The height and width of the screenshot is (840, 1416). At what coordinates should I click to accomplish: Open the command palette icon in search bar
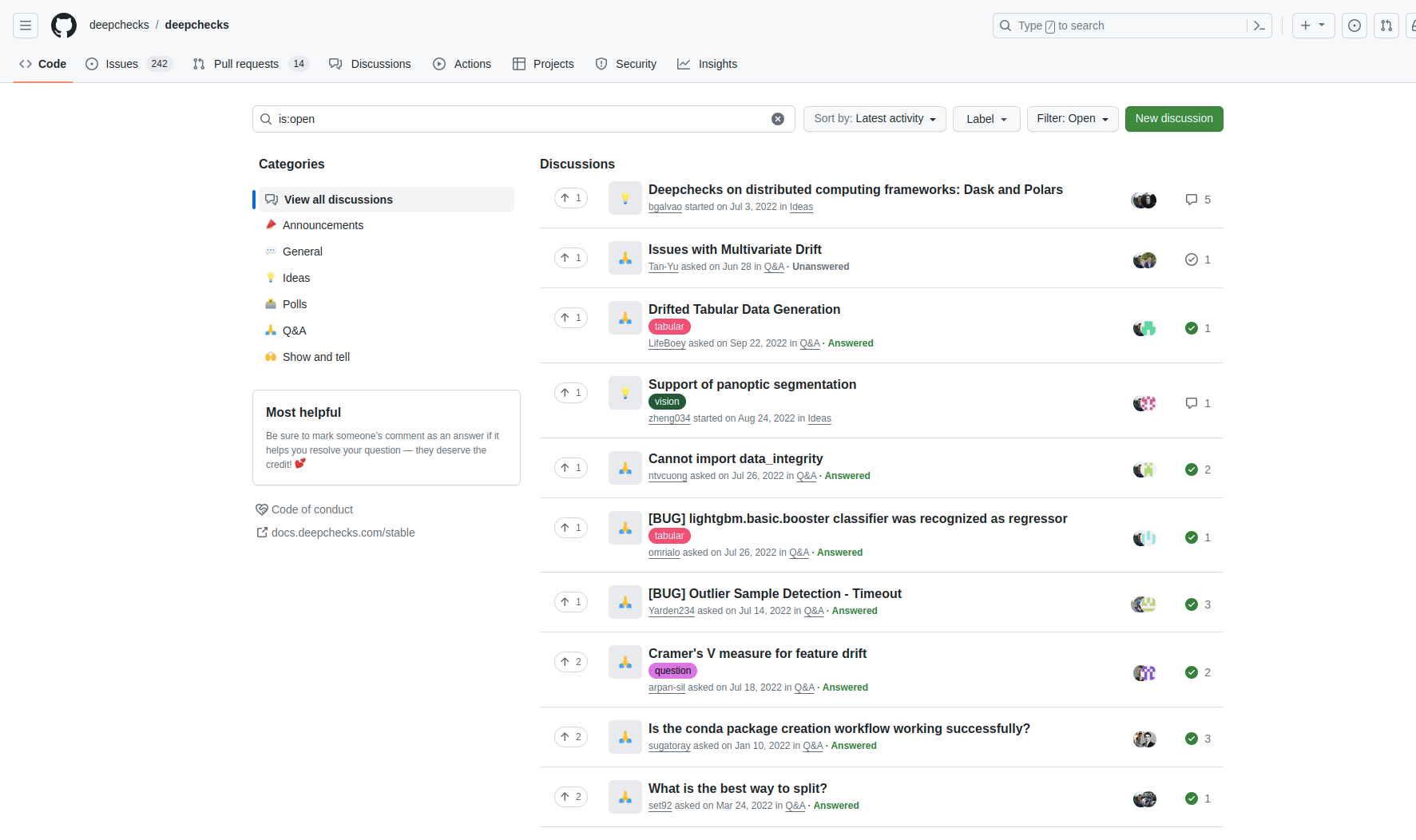coord(1259,25)
